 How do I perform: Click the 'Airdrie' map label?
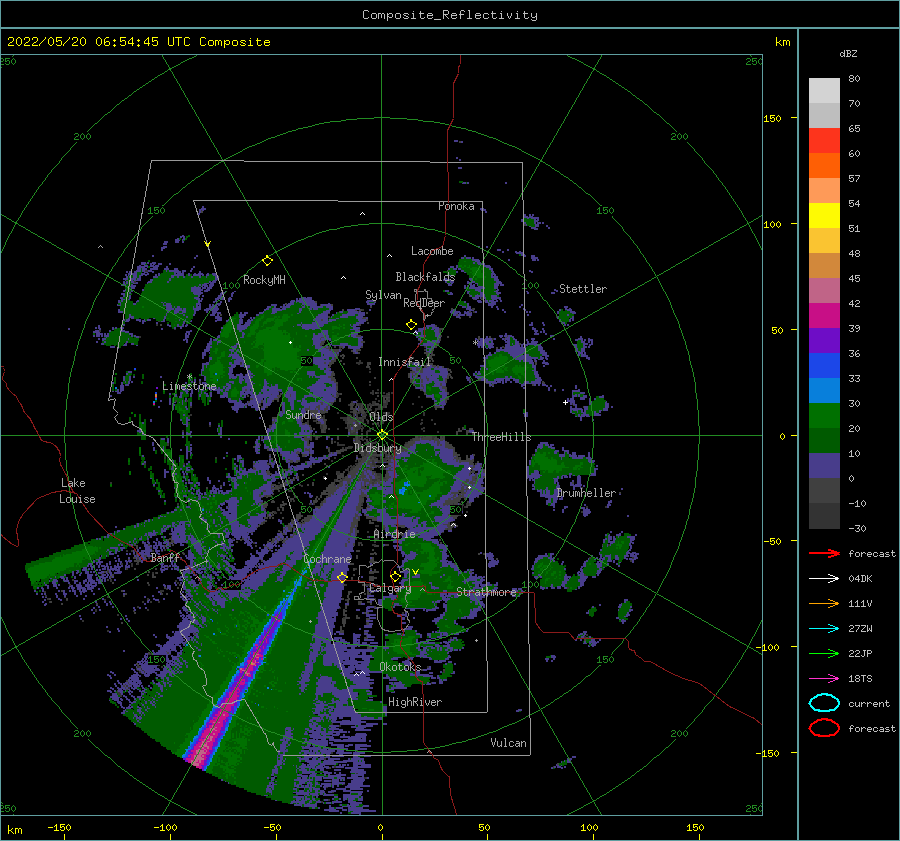click(394, 534)
